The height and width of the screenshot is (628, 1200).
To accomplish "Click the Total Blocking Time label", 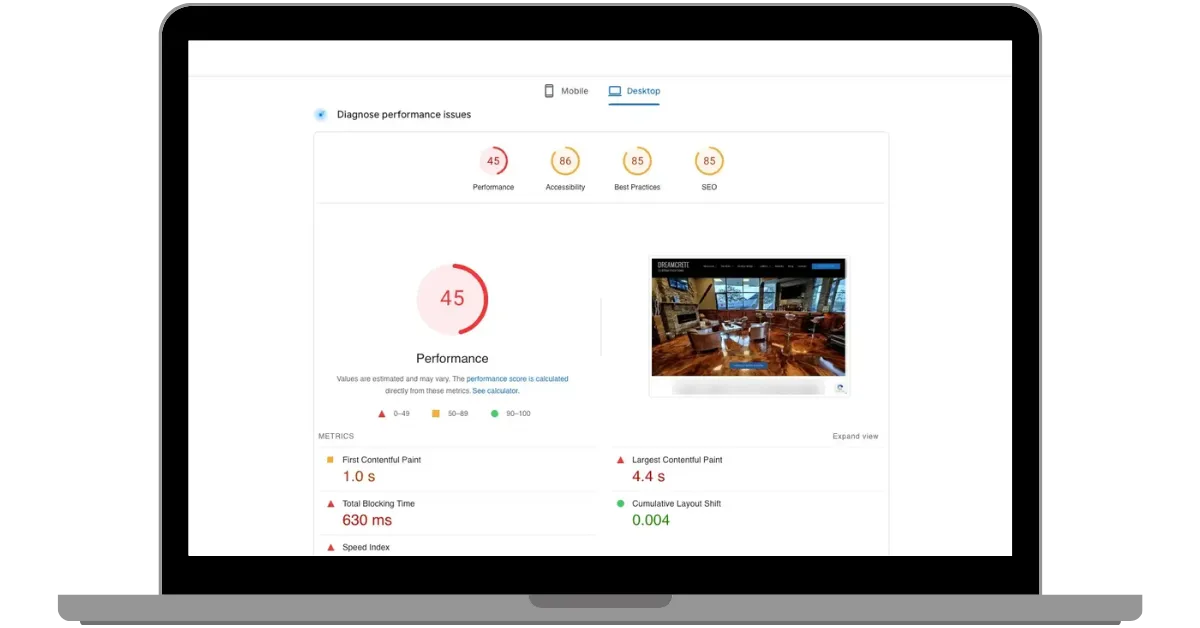I will click(378, 504).
